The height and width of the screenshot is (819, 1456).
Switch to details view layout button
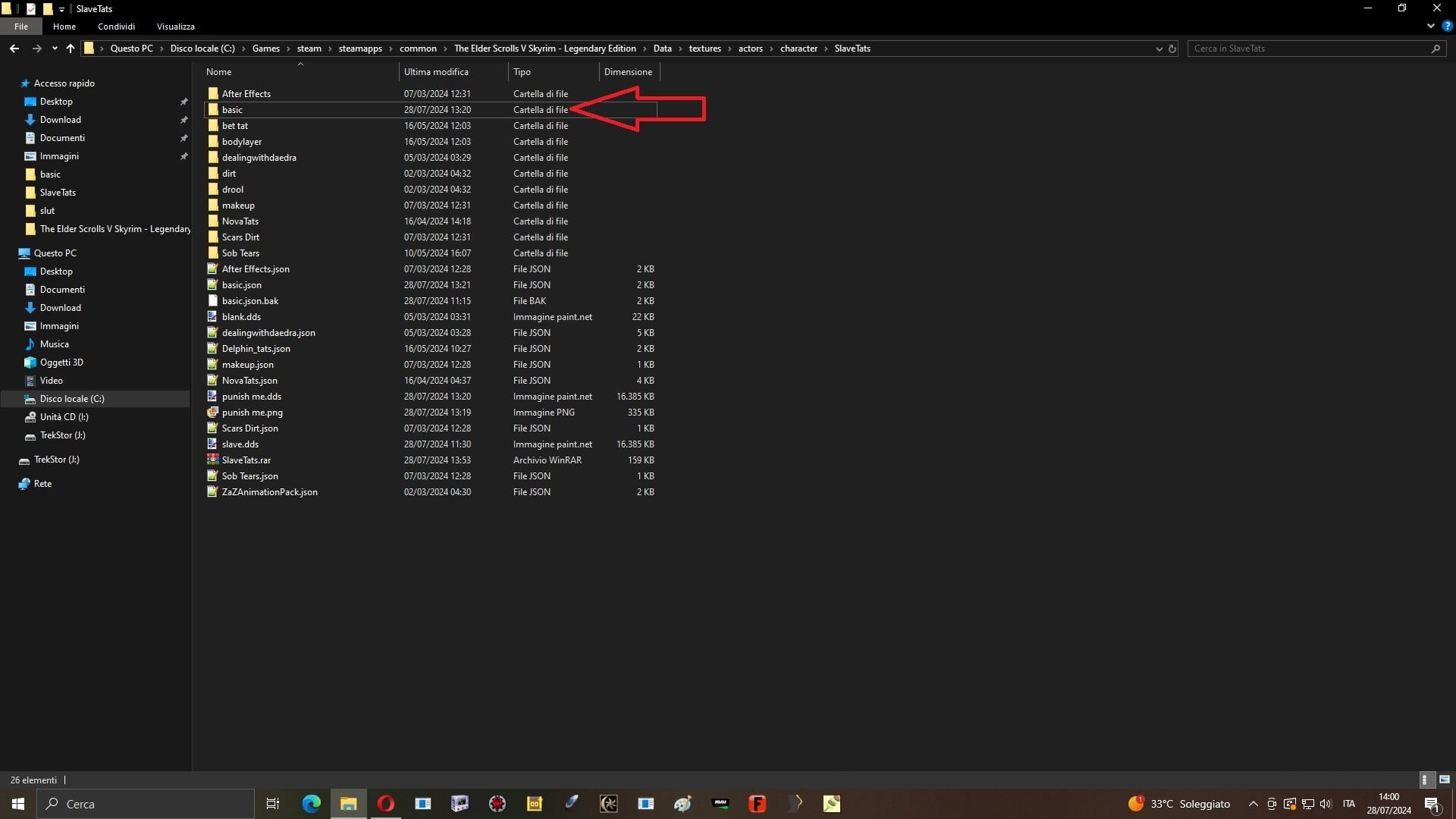point(1426,780)
